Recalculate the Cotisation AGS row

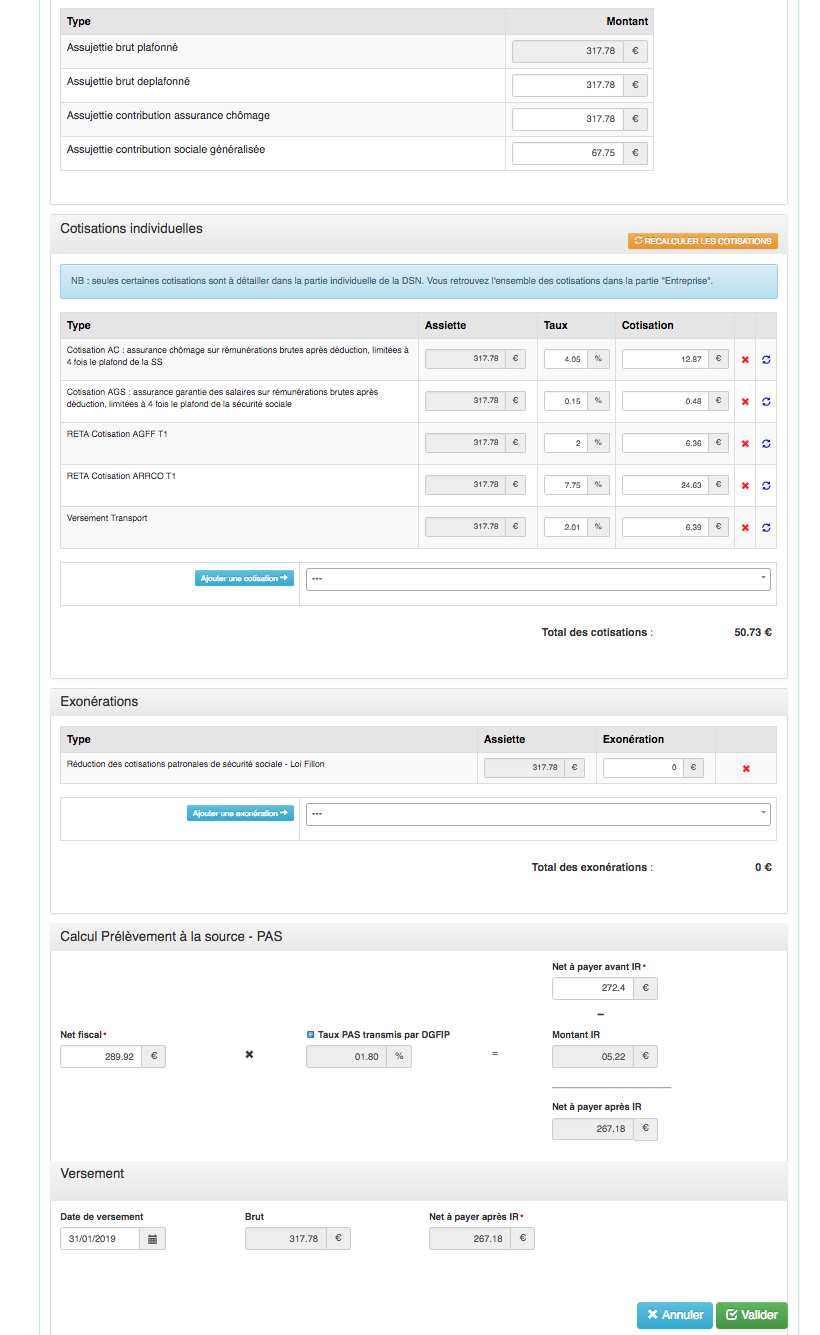tap(766, 402)
